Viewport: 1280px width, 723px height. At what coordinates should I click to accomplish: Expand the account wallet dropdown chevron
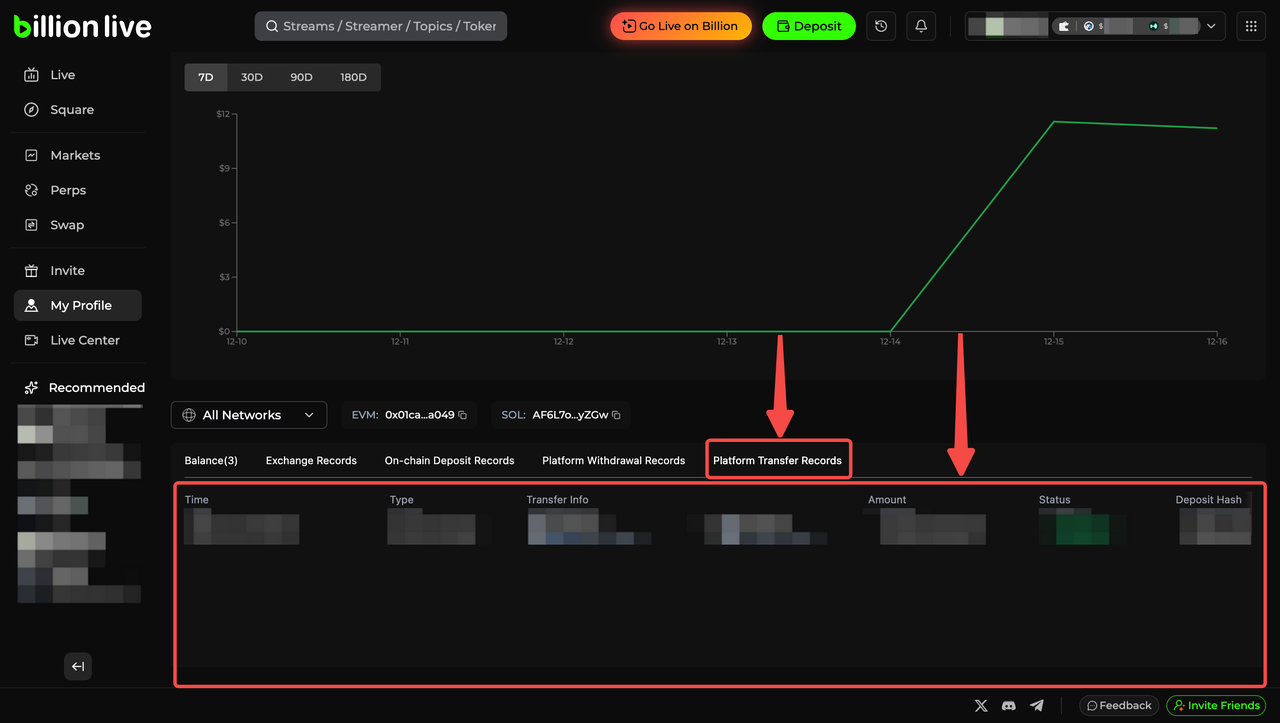pos(1212,26)
